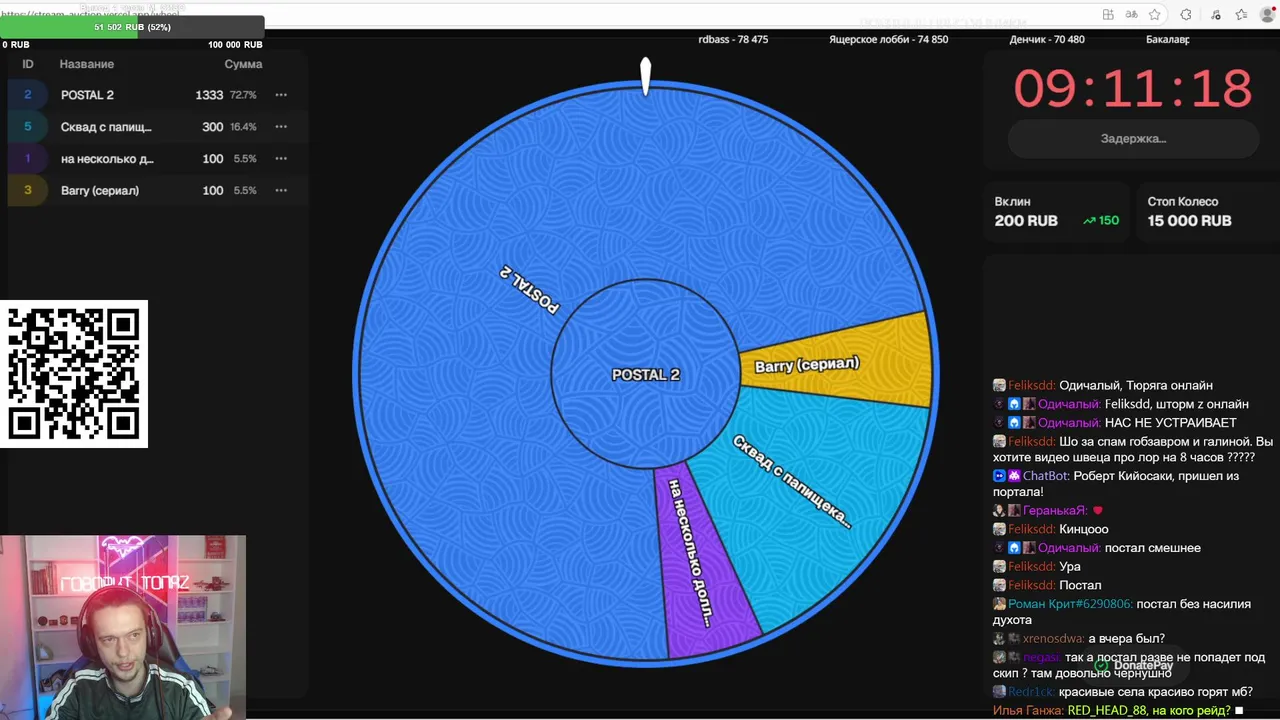Click the rotated POSTAL 2 label on wheel

pyautogui.click(x=529, y=290)
